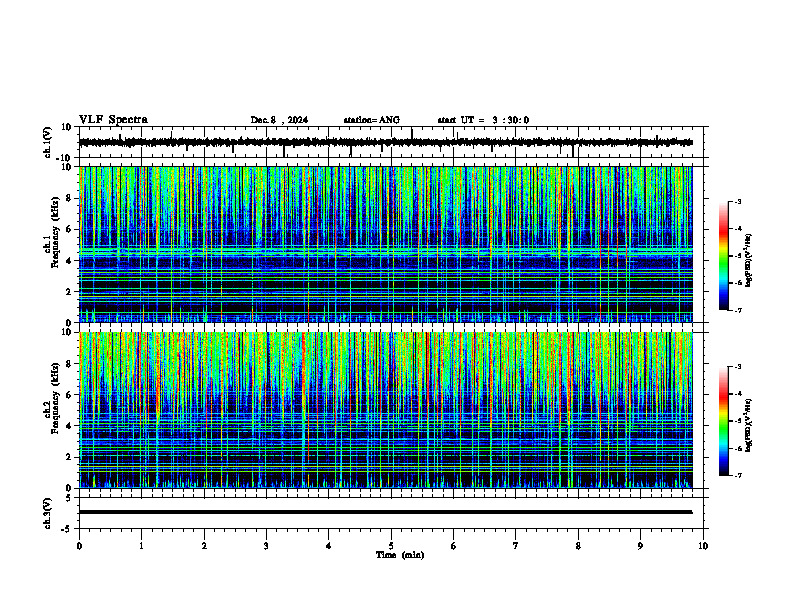
Task: Click the "-3" tick on lower color bar
Action: pyautogui.click(x=738, y=367)
